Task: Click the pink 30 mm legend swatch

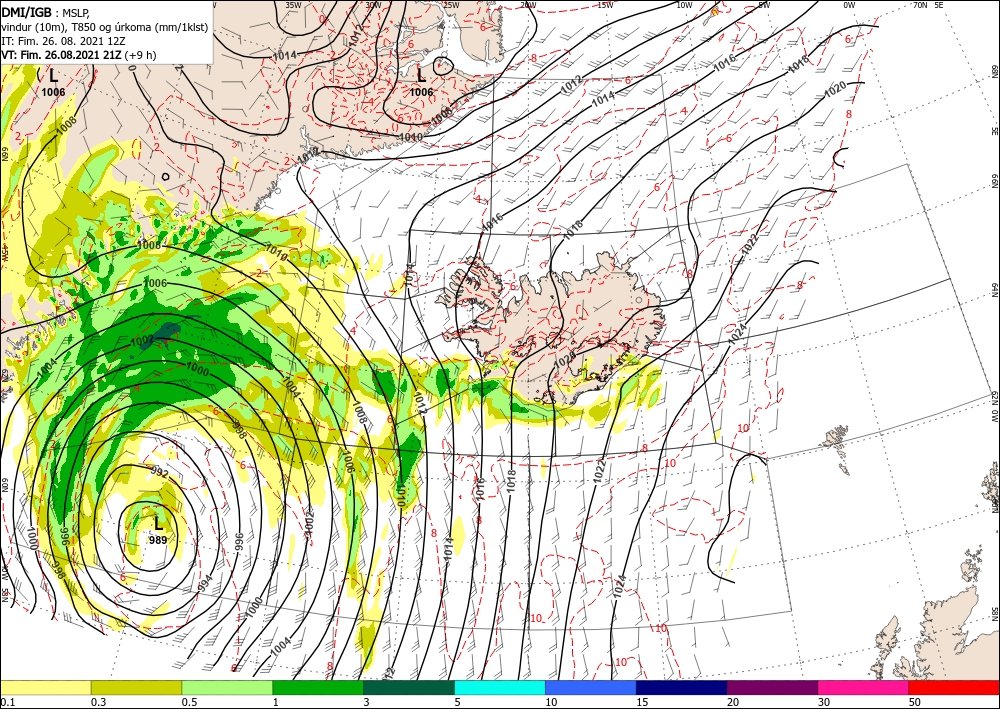Action: coord(864,687)
